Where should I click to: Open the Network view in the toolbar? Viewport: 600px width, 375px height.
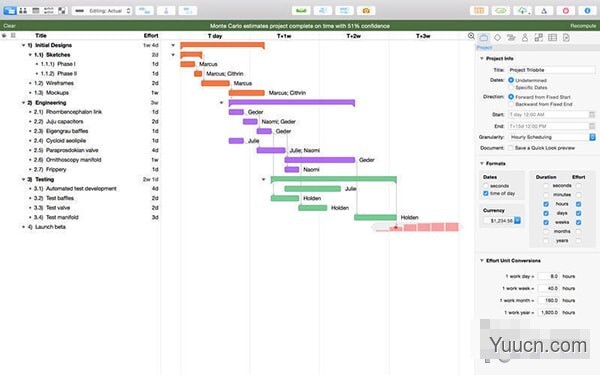(49, 11)
